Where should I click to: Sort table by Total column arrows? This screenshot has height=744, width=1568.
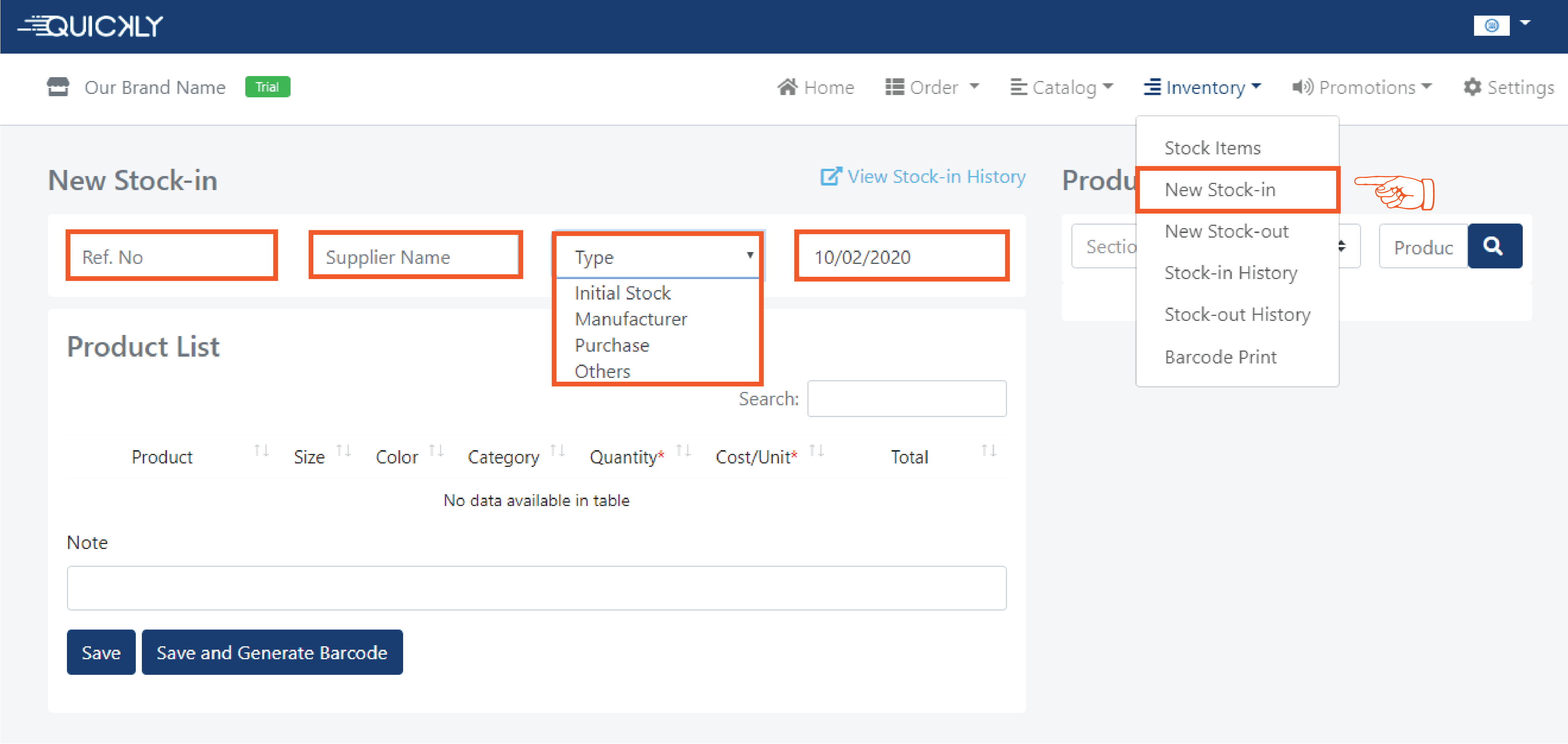pyautogui.click(x=988, y=451)
